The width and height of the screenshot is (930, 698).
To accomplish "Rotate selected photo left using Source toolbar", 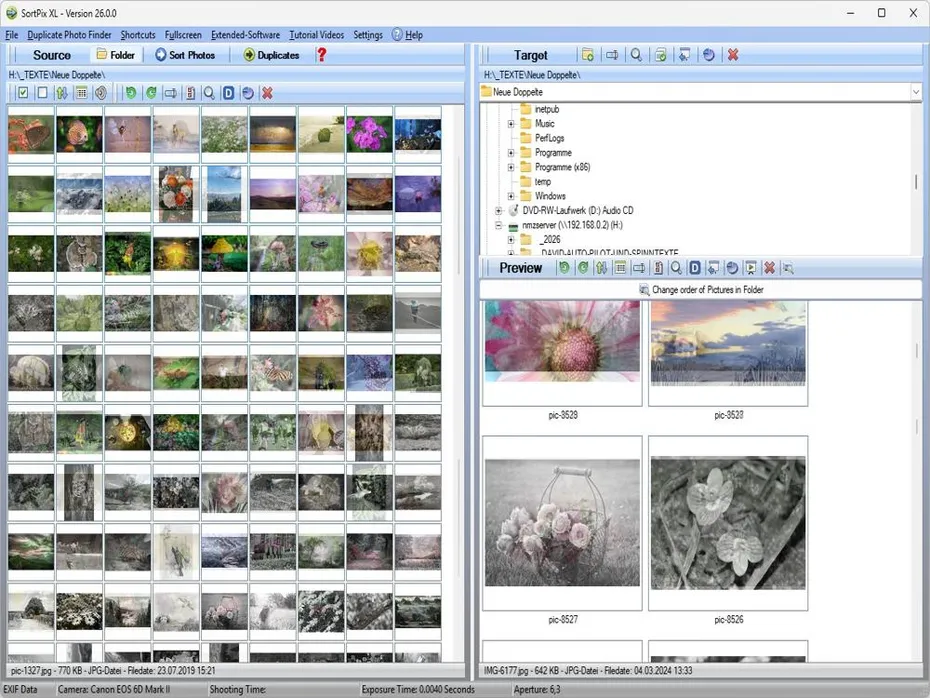I will (131, 92).
